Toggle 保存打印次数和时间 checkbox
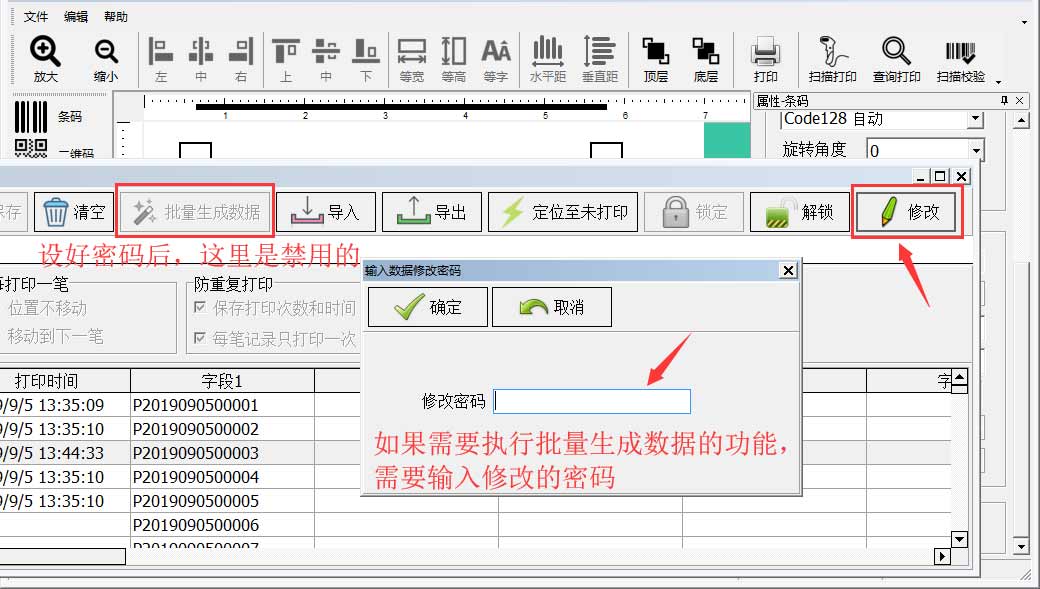The width and height of the screenshot is (1040, 589). 200,308
